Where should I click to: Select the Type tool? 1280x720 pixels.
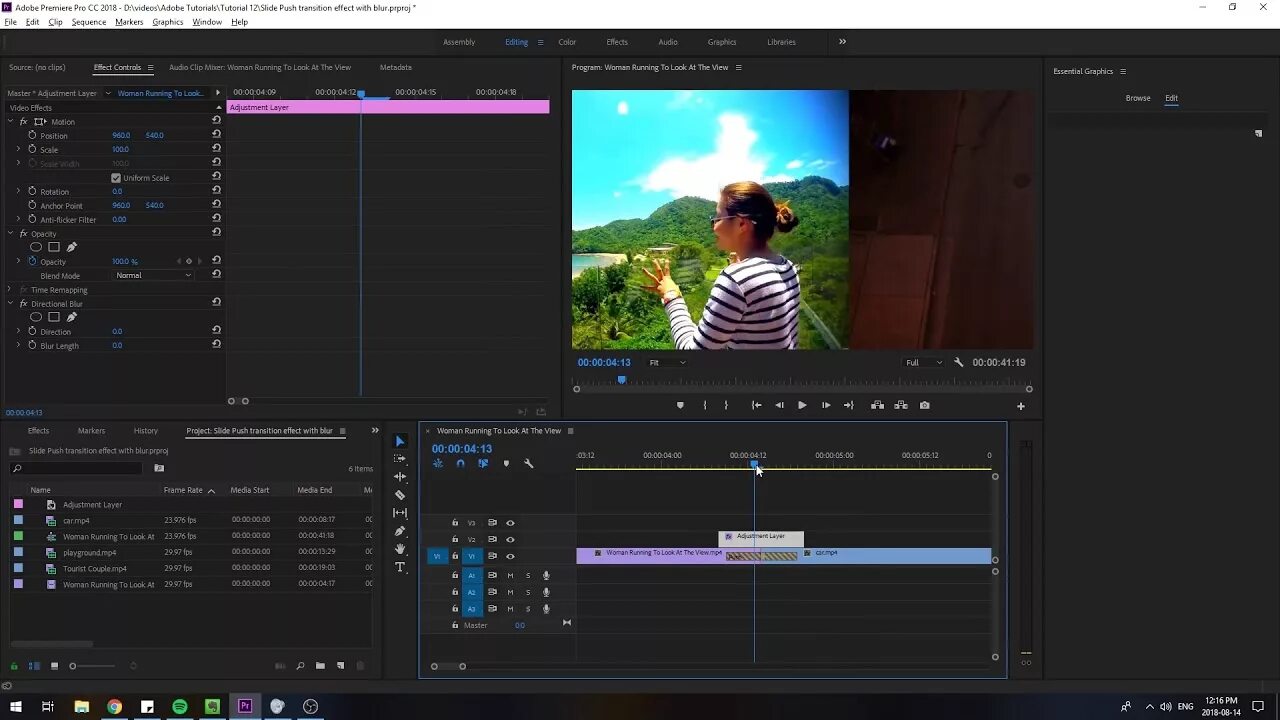(x=400, y=567)
